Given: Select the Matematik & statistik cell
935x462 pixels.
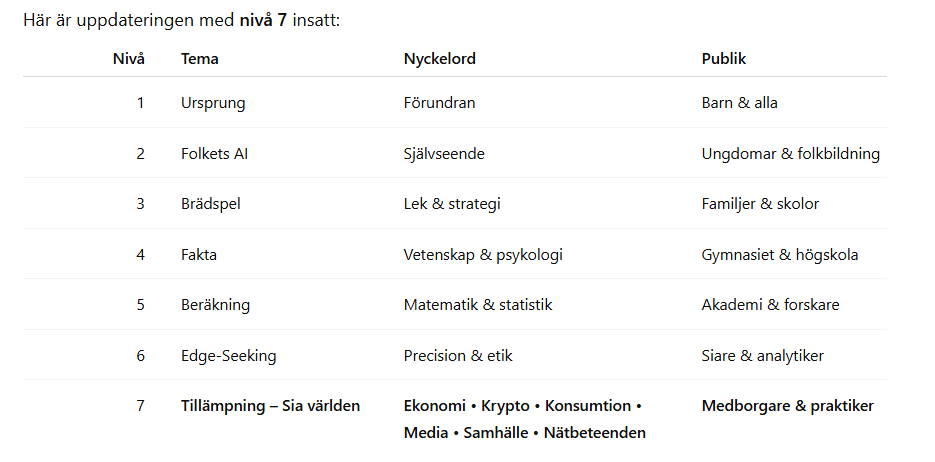Looking at the screenshot, I should tap(478, 305).
